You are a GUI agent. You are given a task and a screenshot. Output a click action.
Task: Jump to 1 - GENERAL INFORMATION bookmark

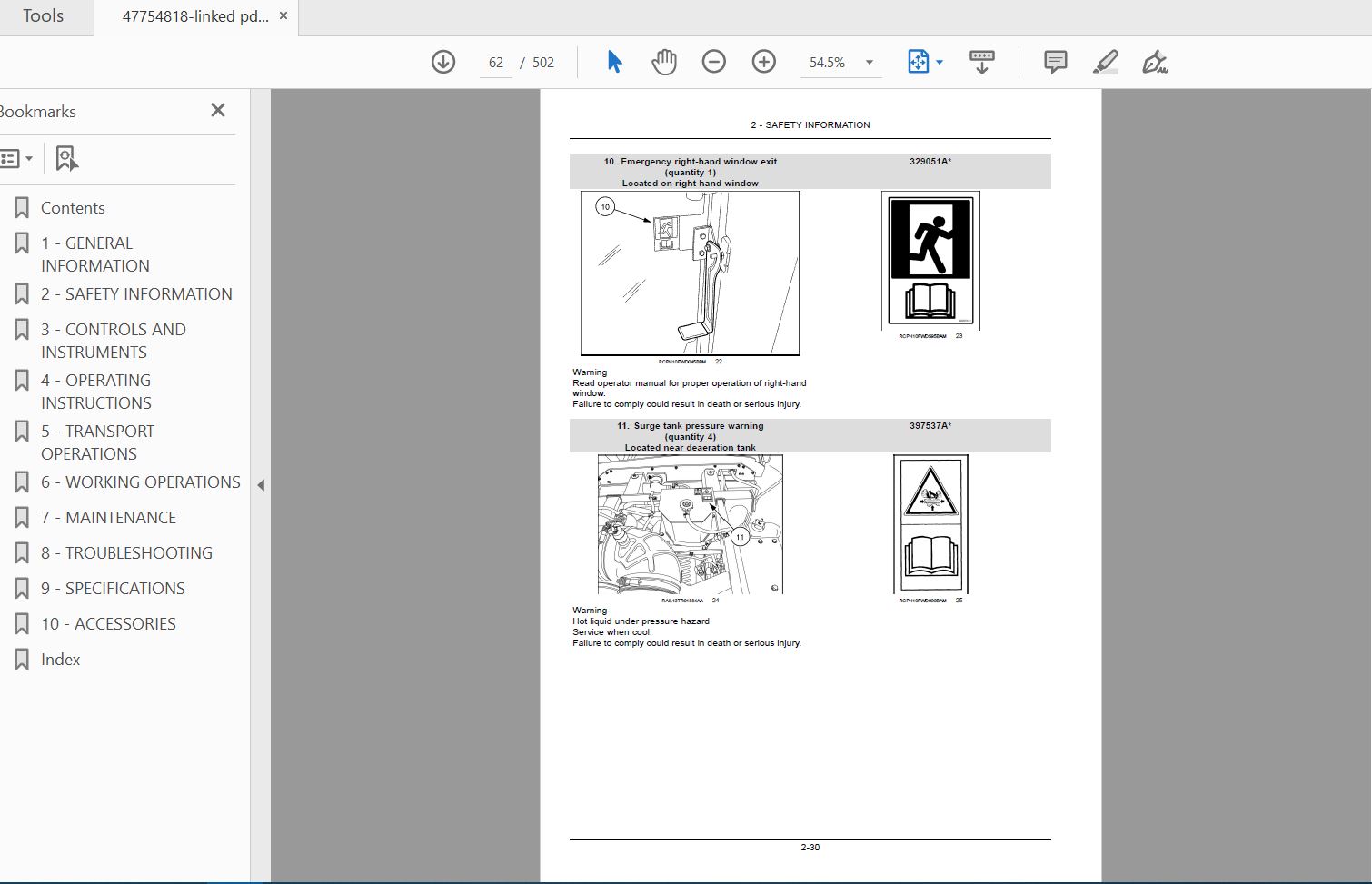(x=95, y=254)
